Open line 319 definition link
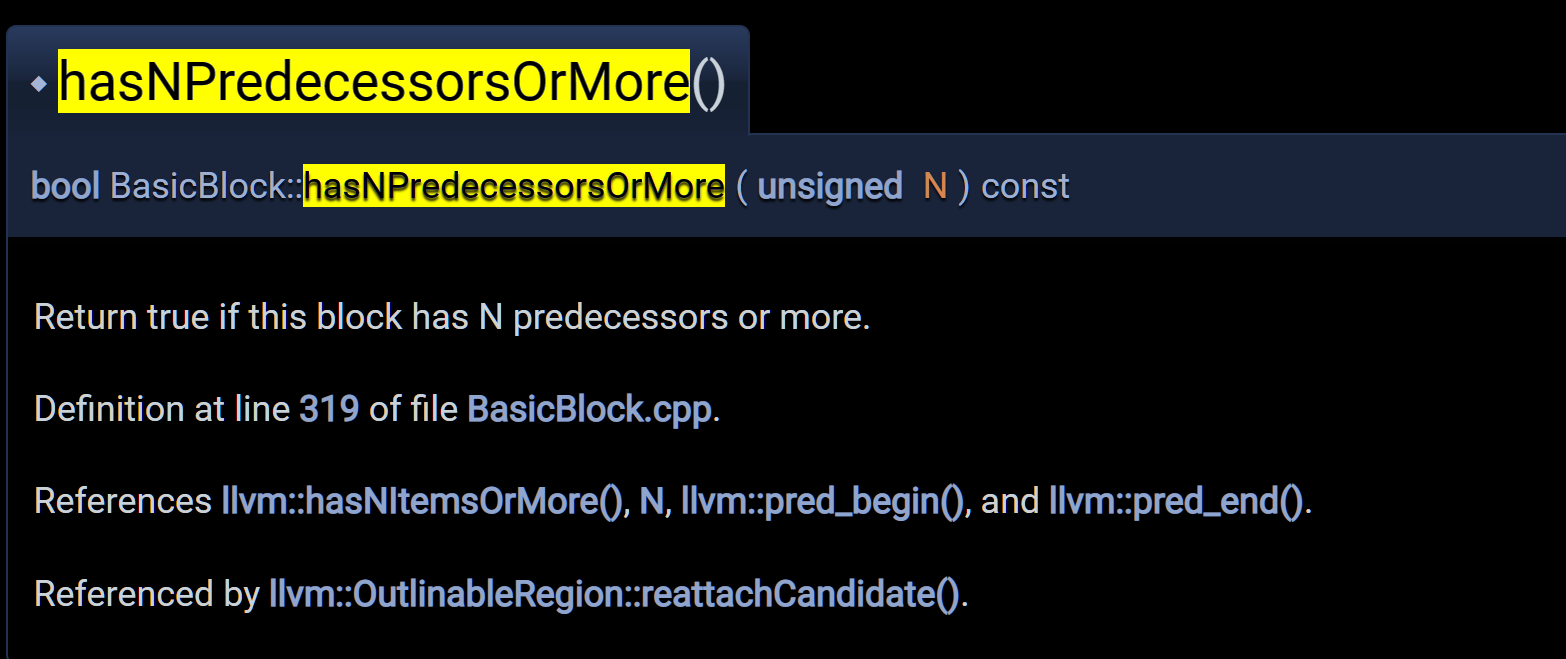This screenshot has height=659, width=1566. [x=329, y=409]
